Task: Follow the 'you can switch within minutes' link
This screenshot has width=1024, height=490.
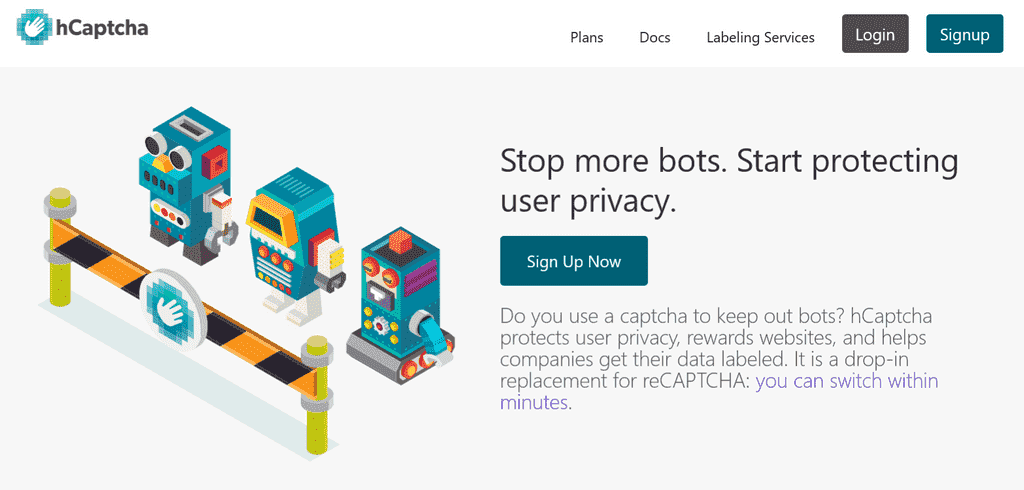Action: (720, 391)
